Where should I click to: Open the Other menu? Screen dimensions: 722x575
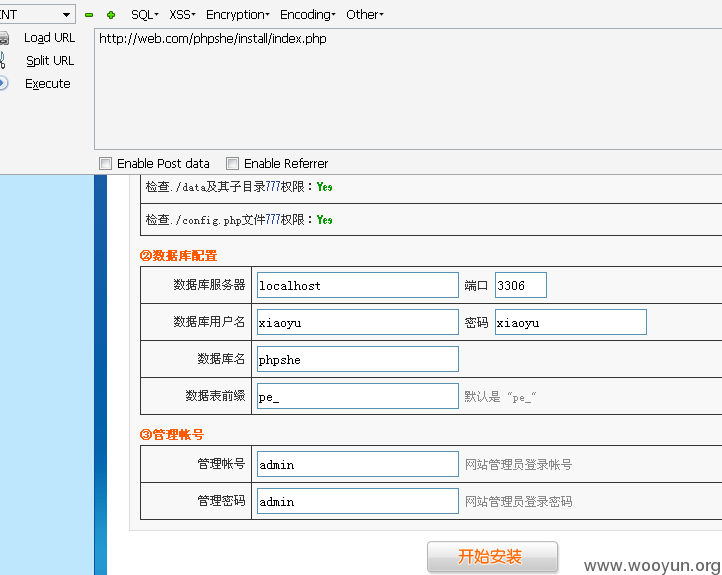pos(364,15)
